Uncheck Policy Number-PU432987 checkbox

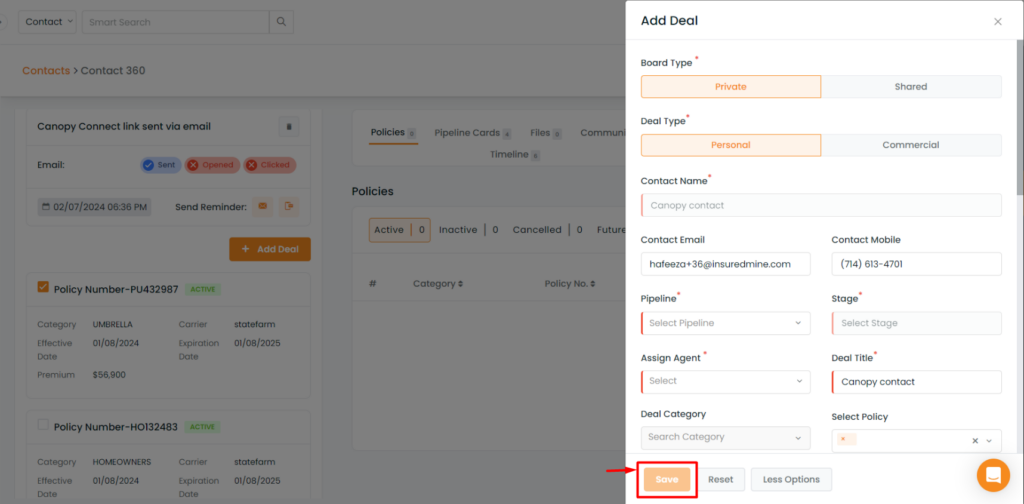tap(43, 287)
